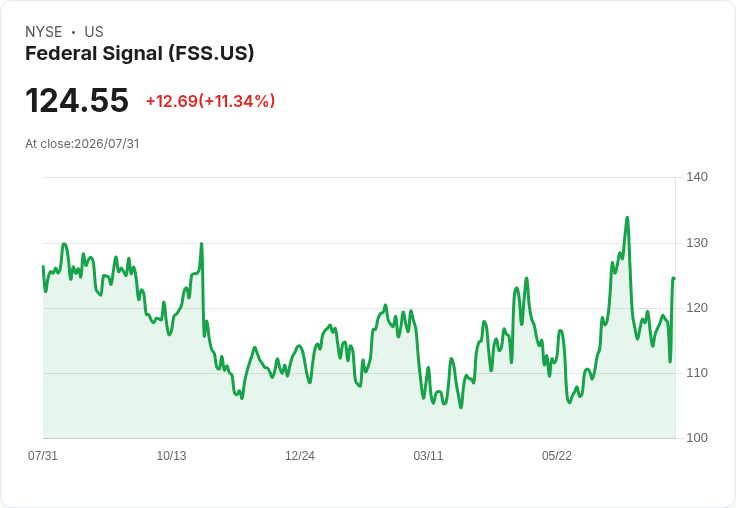Viewport: 736px width, 508px height.
Task: Click the 140 y-axis label
Action: (x=697, y=177)
